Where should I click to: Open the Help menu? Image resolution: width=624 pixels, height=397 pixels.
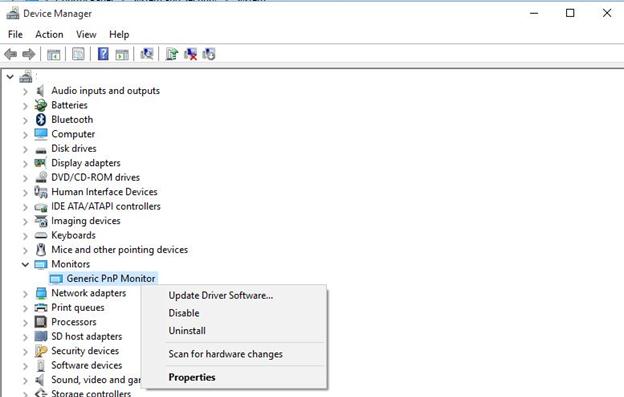tap(119, 35)
